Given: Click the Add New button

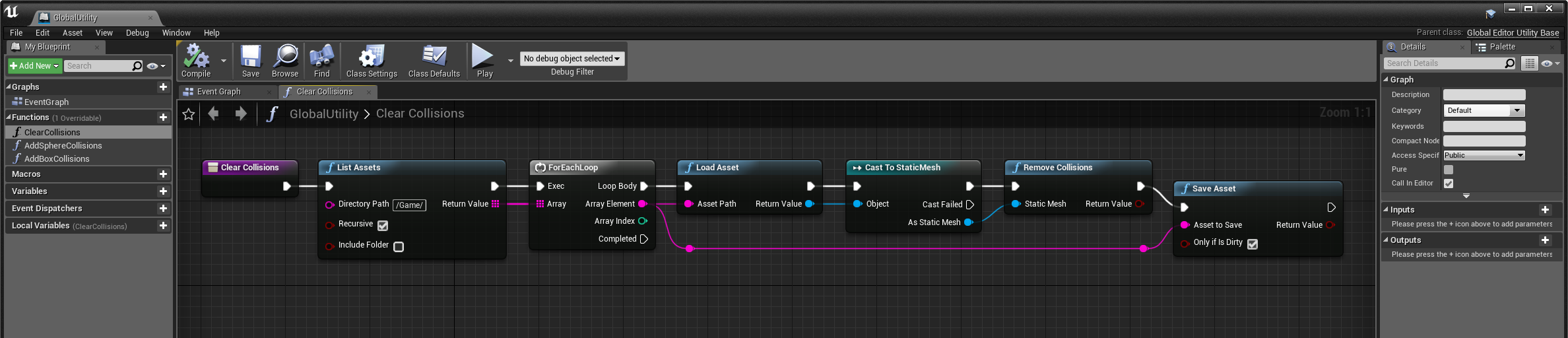Looking at the screenshot, I should tap(34, 66).
